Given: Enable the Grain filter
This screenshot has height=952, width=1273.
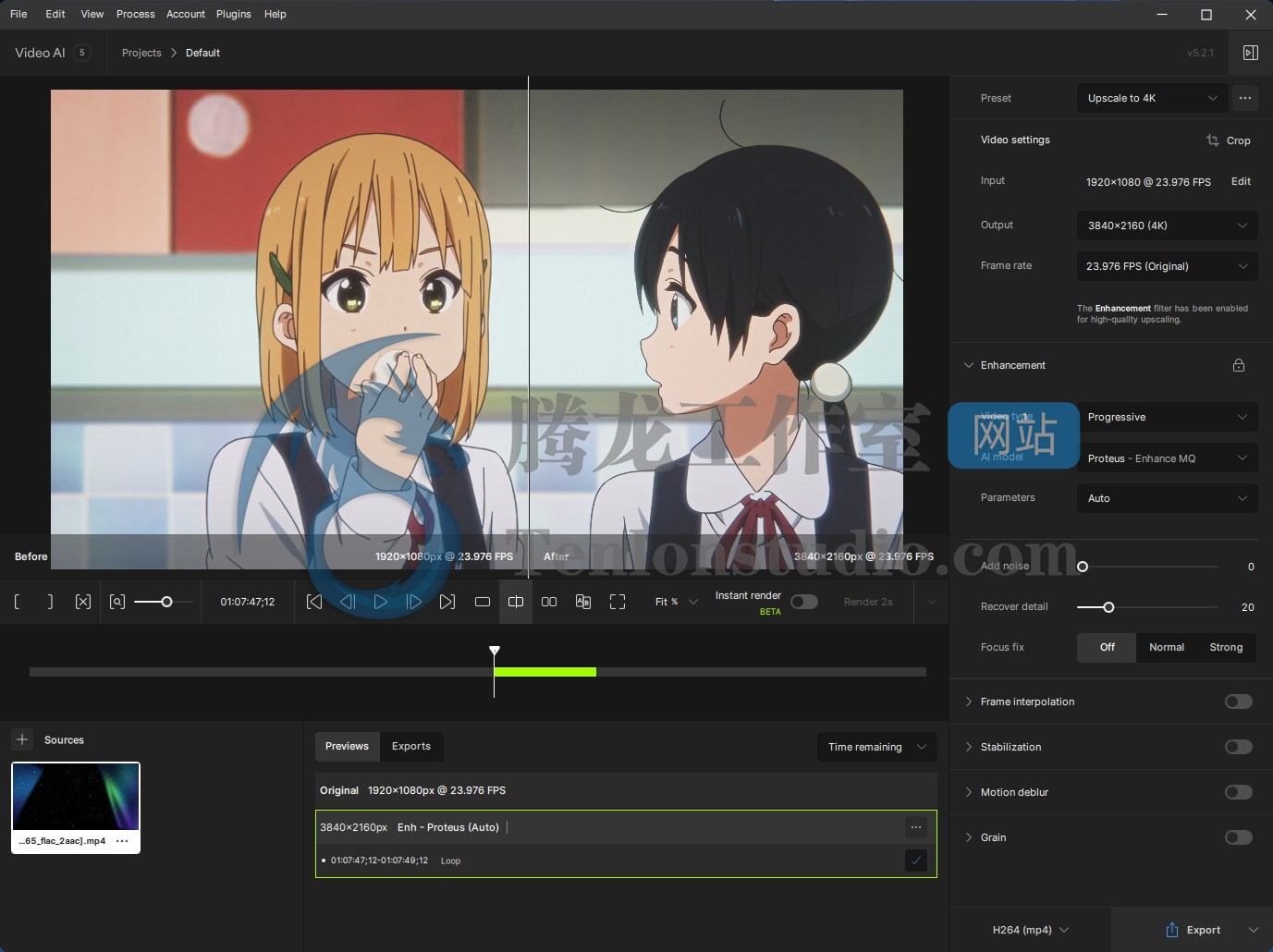Looking at the screenshot, I should pos(1239,837).
